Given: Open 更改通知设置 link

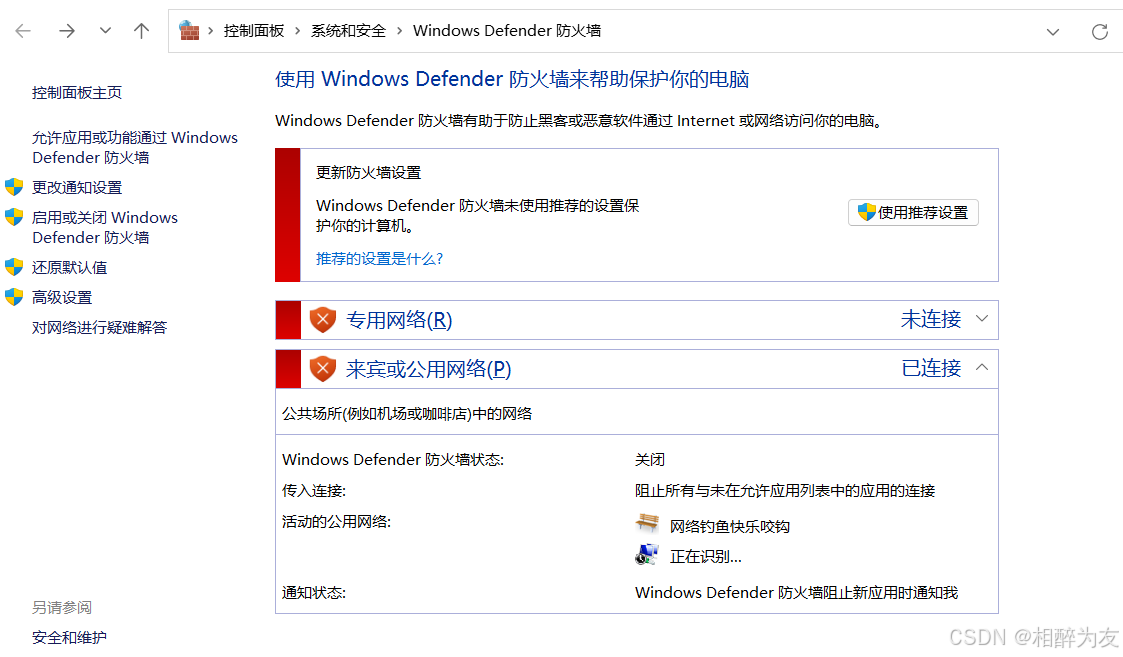Looking at the screenshot, I should click(77, 188).
